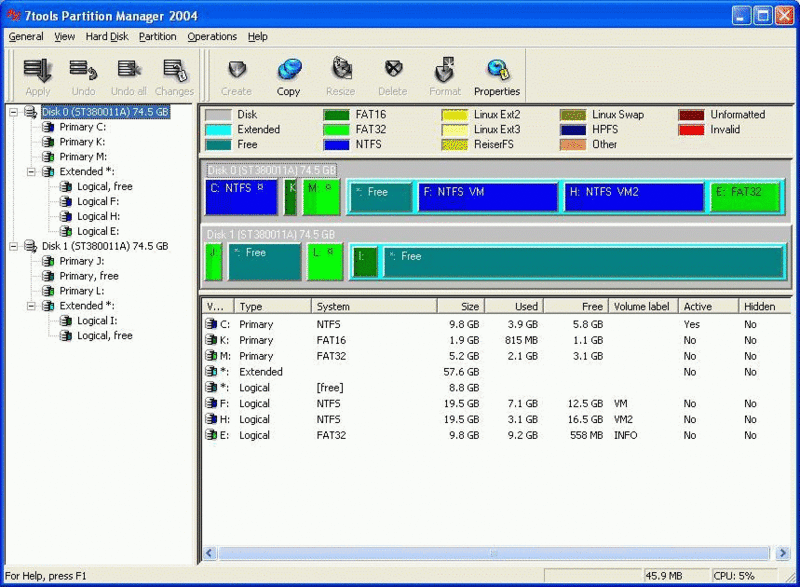Select Logical E: in the tree
The height and width of the screenshot is (587, 800).
[x=98, y=231]
